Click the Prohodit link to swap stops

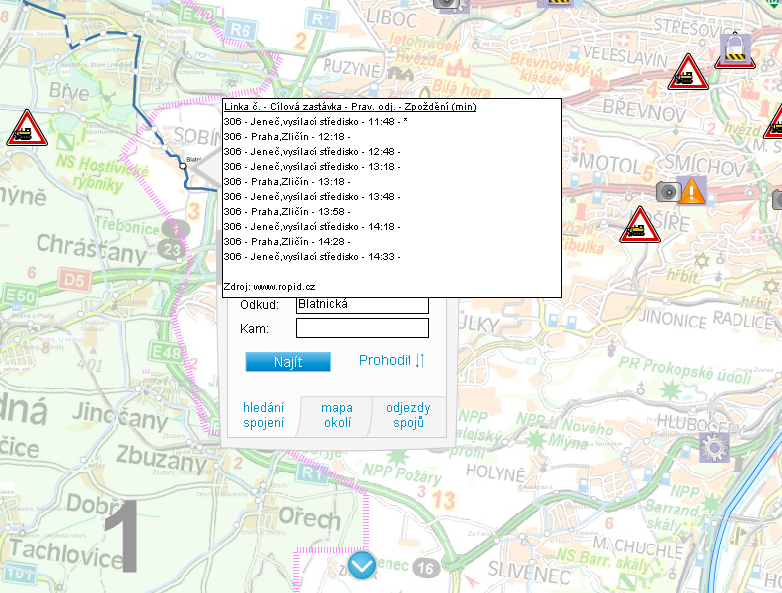384,361
